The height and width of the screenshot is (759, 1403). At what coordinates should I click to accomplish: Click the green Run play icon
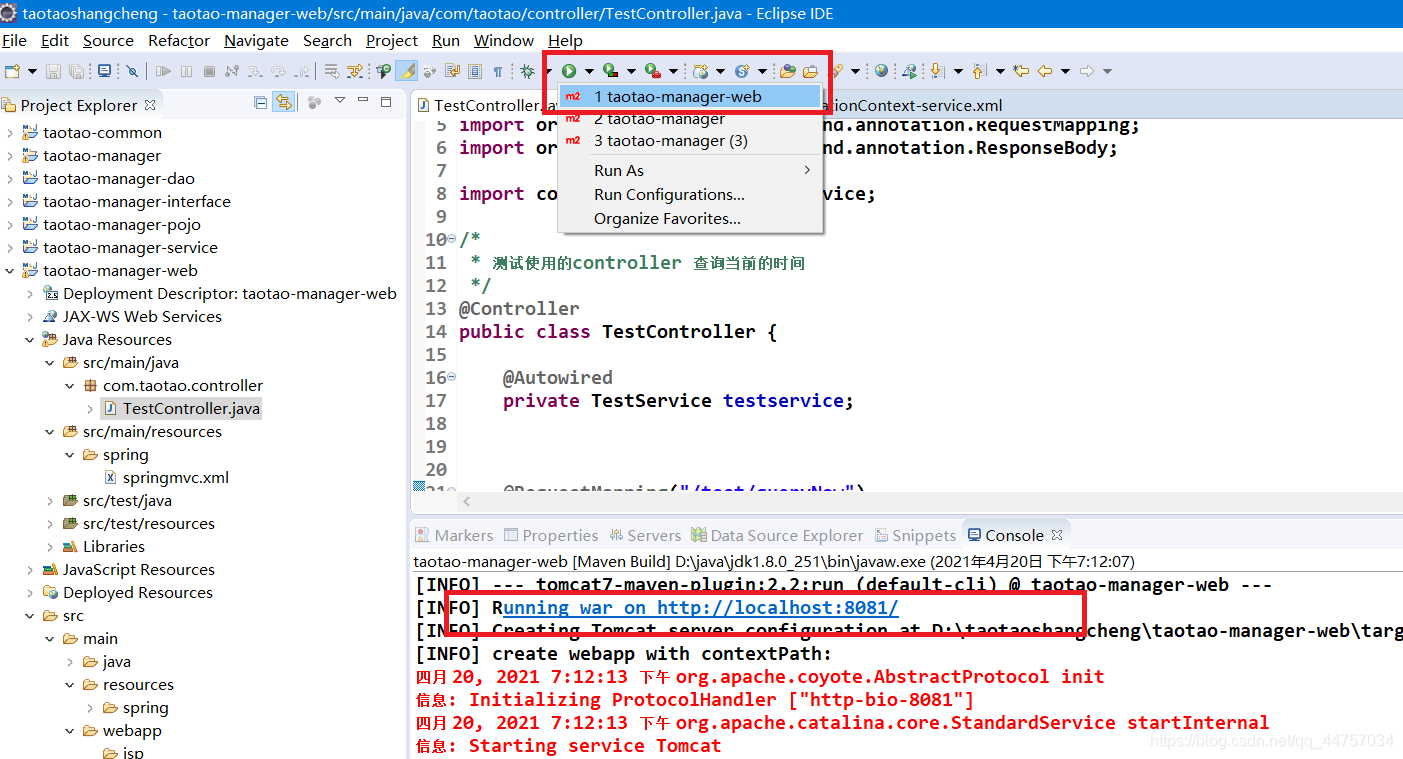(x=568, y=71)
